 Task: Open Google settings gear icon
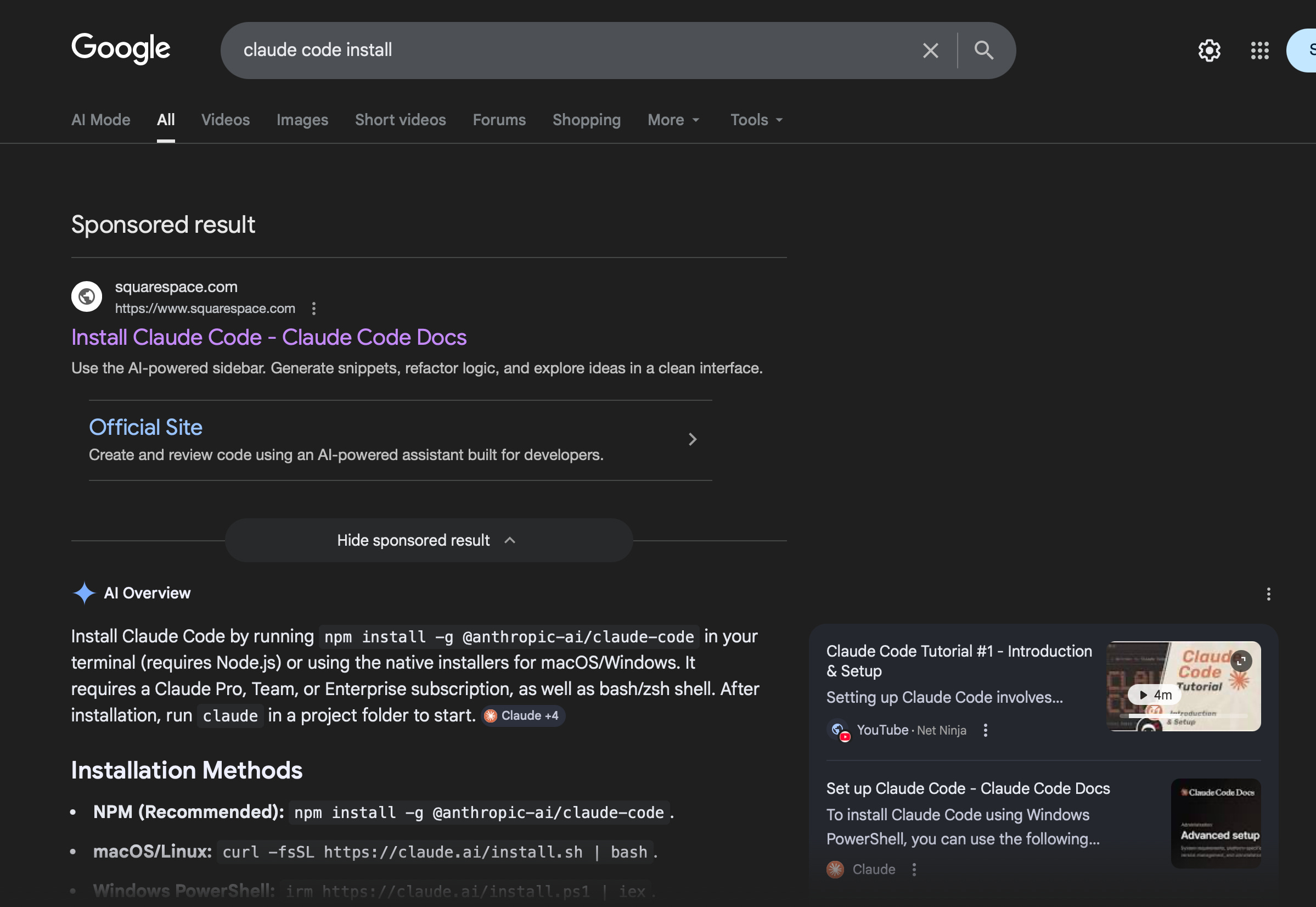(x=1208, y=51)
